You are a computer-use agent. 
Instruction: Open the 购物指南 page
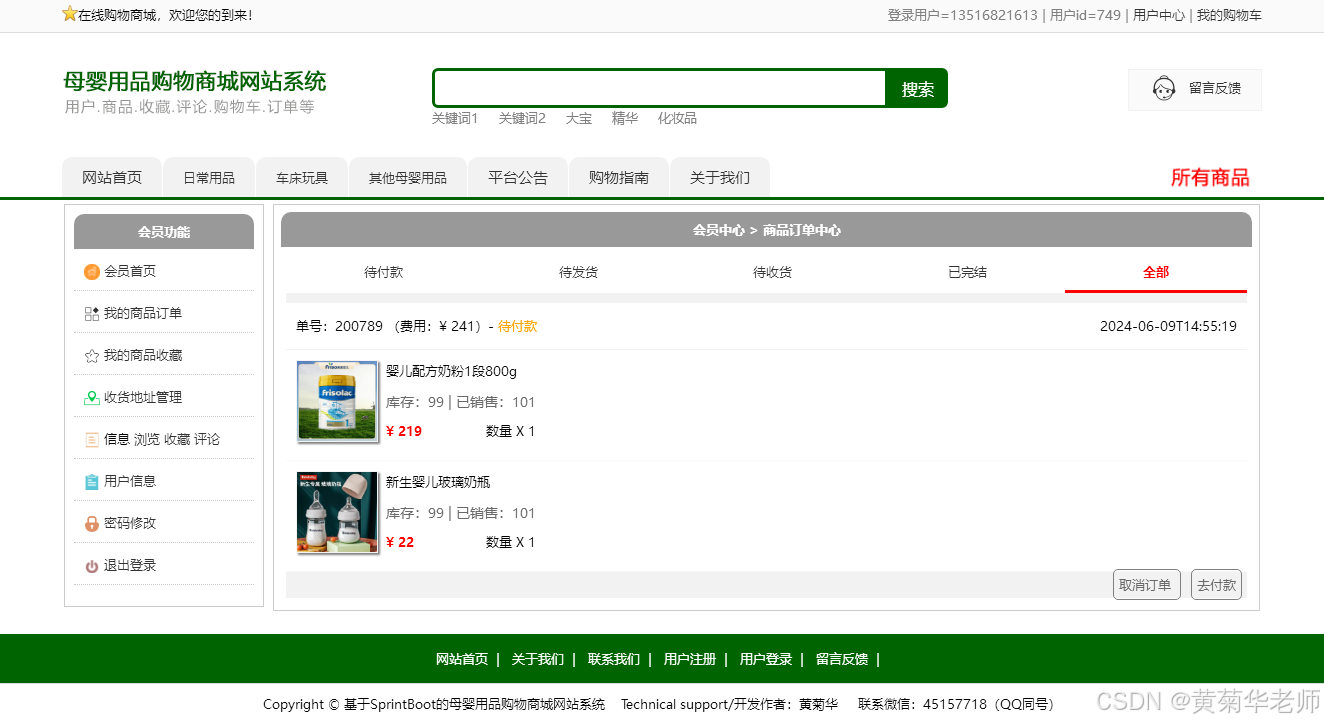[x=619, y=178]
